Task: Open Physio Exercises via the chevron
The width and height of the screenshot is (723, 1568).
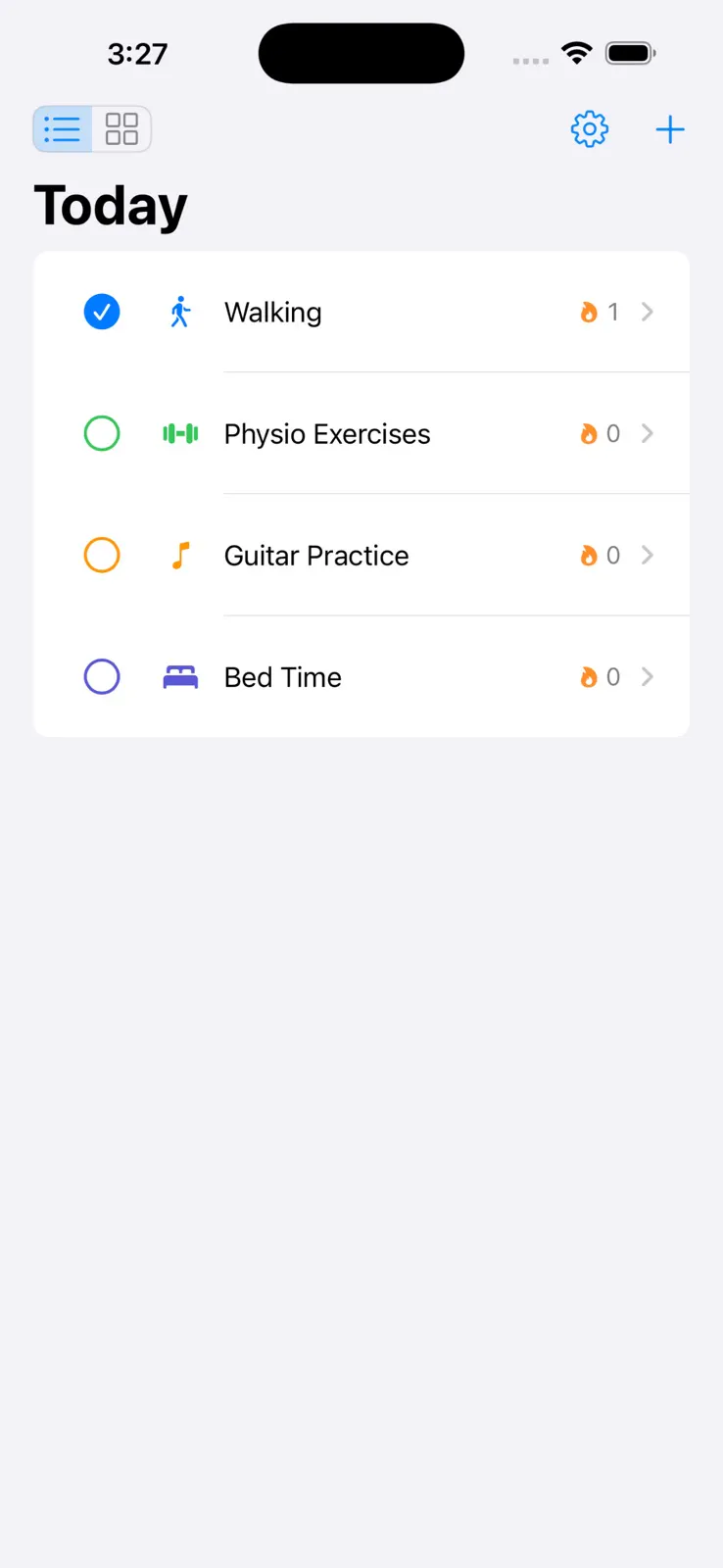Action: [647, 433]
